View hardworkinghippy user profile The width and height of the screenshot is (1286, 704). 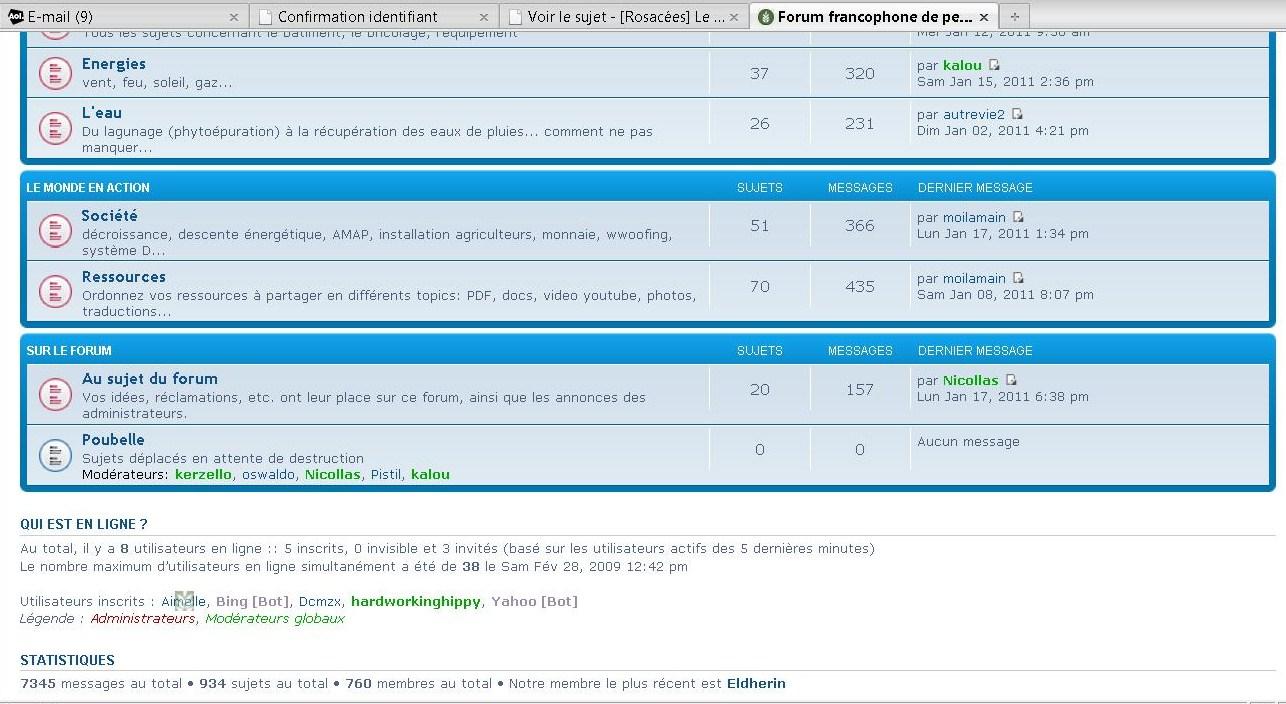point(415,601)
